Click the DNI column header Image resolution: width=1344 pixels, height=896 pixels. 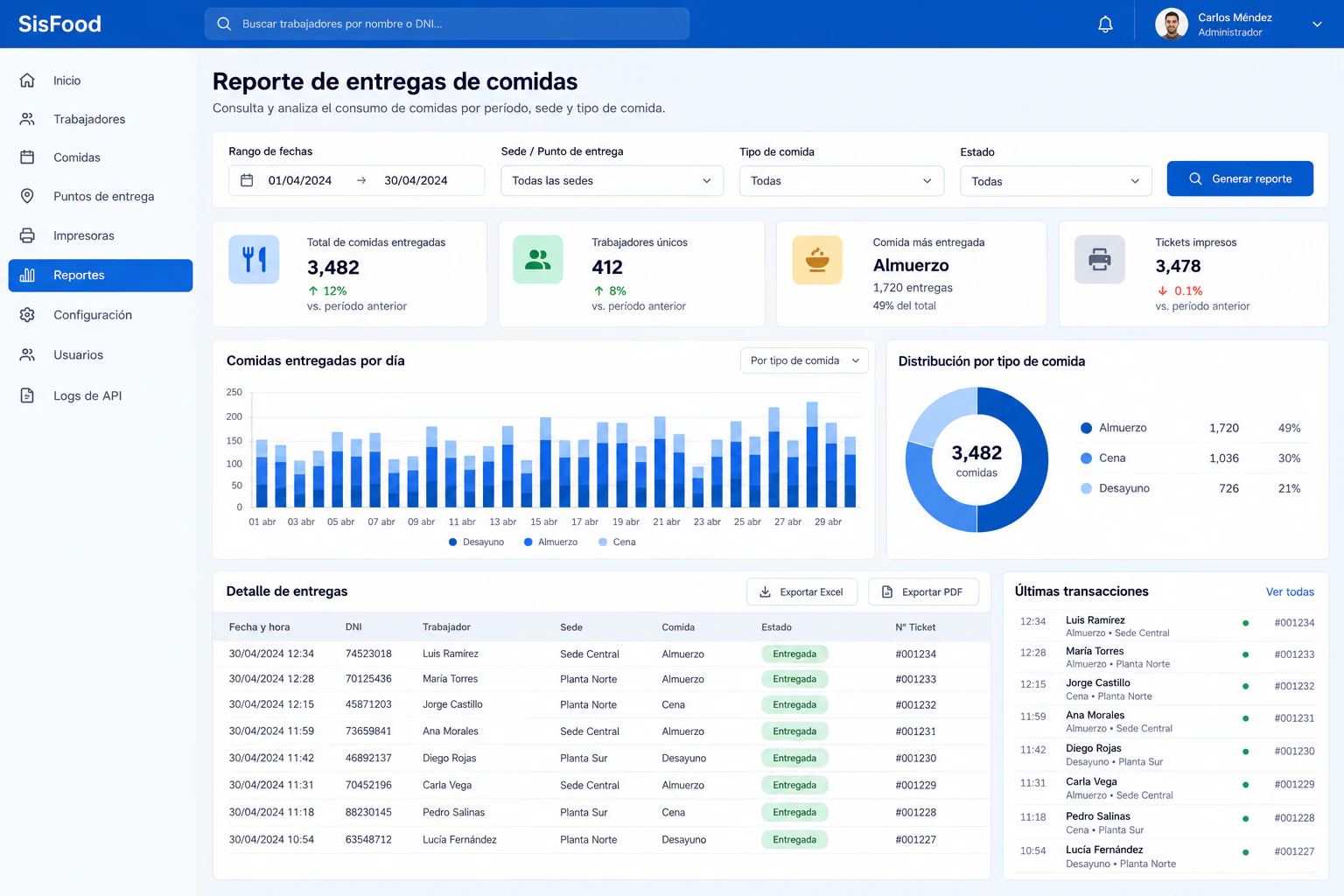[x=353, y=627]
